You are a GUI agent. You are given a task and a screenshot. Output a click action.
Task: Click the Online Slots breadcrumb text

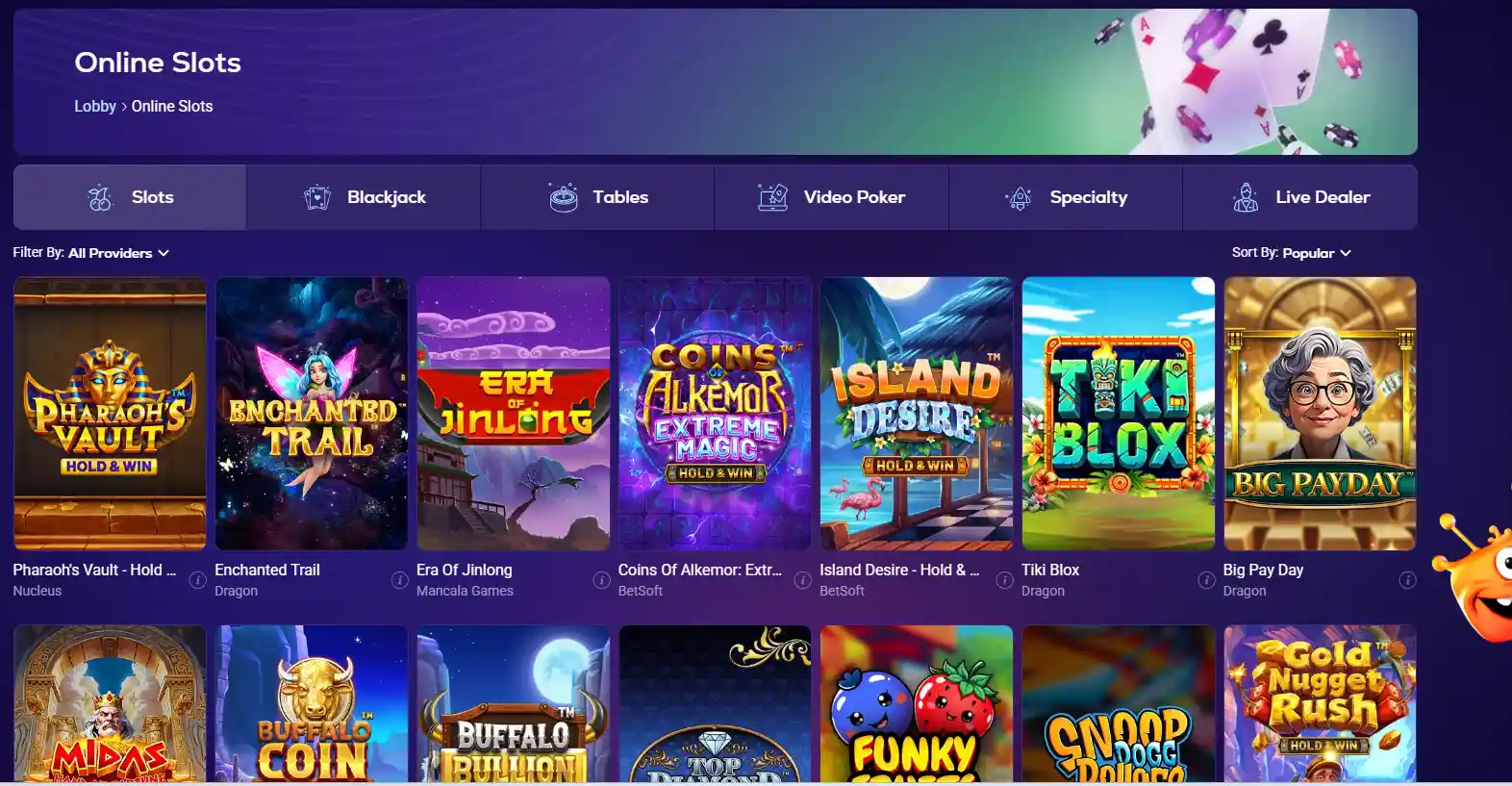point(172,106)
